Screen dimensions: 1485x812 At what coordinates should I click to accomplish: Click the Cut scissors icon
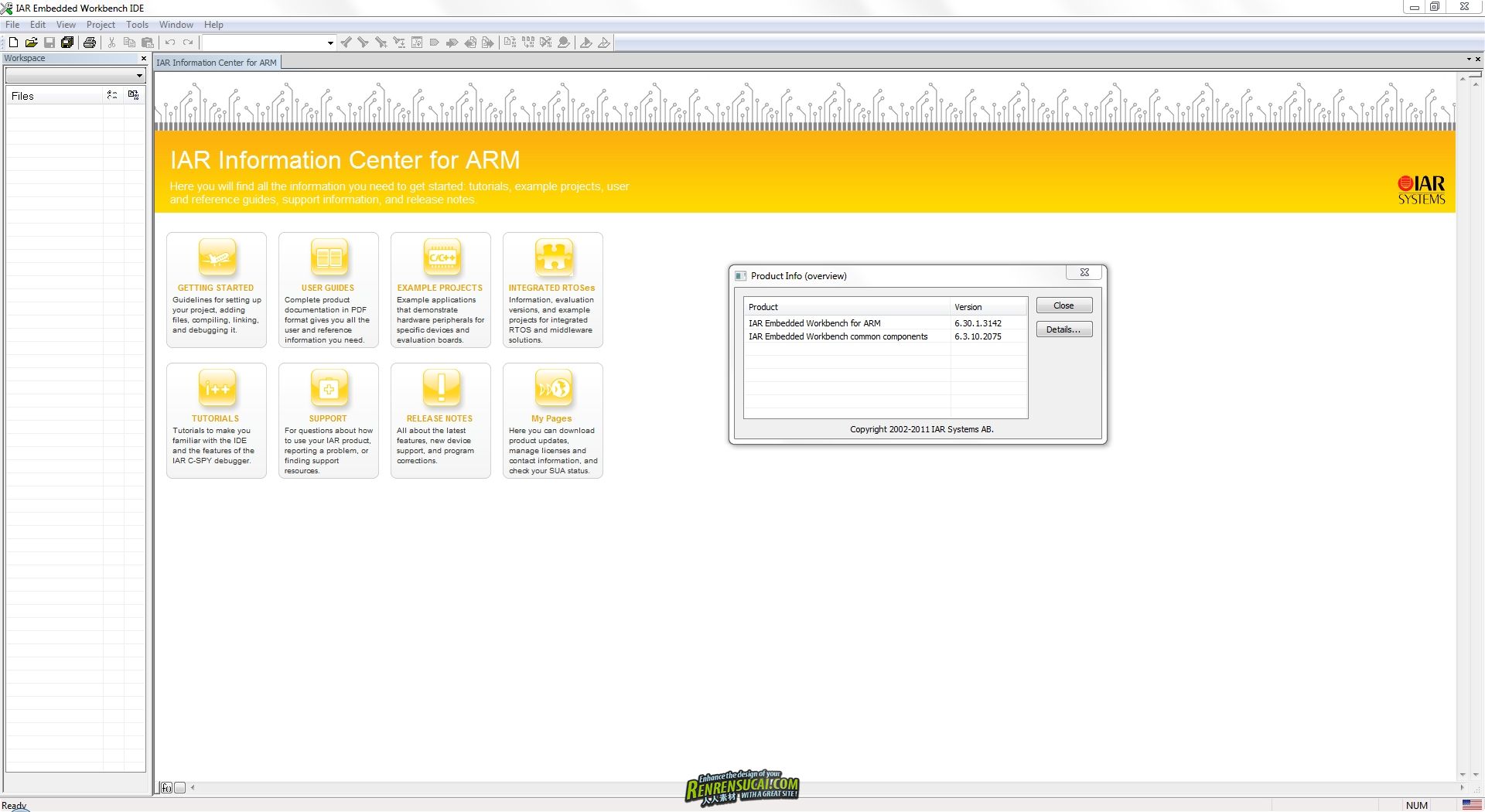111,43
